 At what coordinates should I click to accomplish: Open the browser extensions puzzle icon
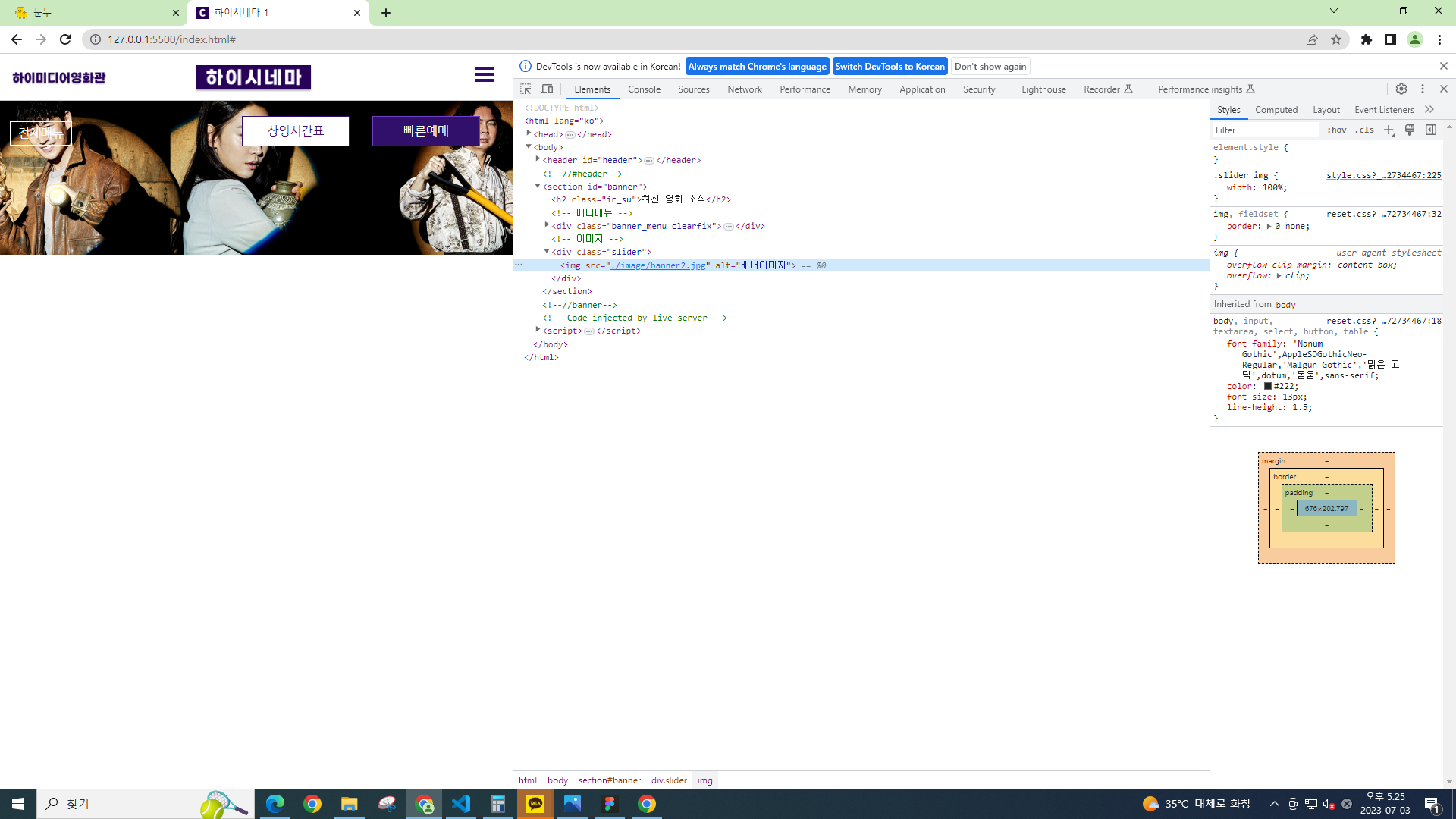coord(1367,39)
